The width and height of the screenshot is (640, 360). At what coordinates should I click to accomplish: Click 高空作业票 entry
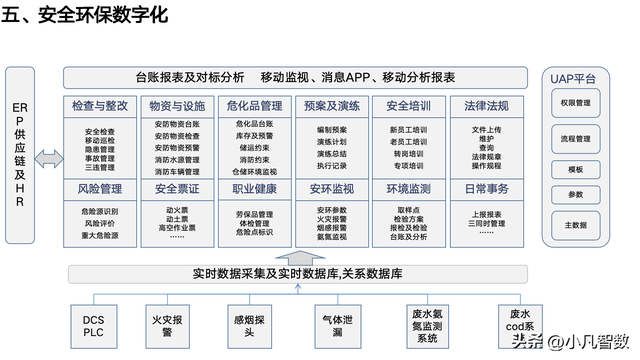click(177, 228)
